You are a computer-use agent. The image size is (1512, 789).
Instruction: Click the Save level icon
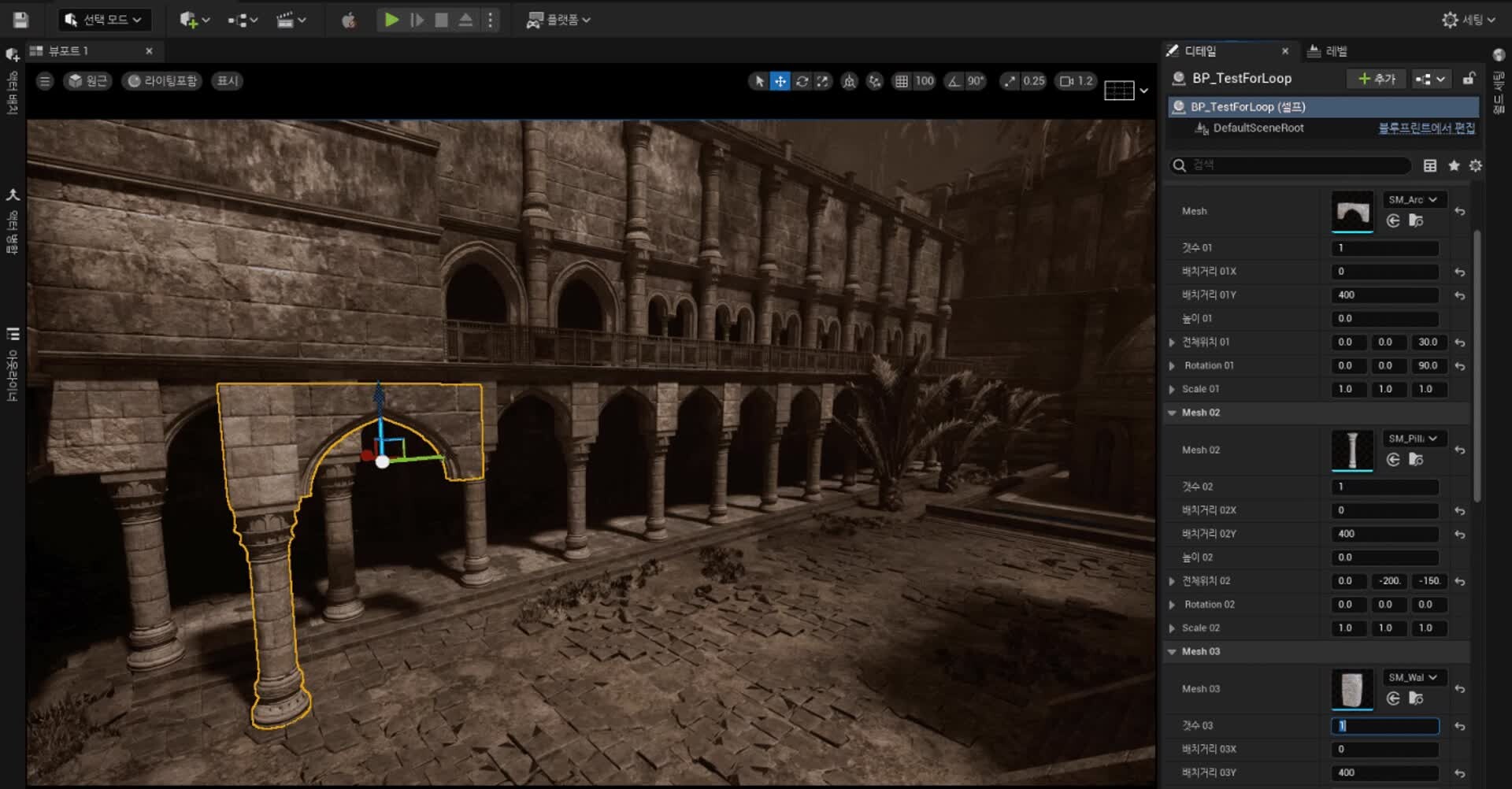click(21, 20)
